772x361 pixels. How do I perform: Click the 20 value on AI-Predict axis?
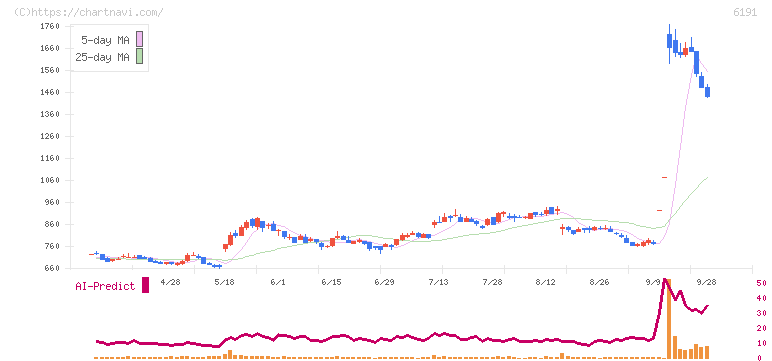(x=761, y=328)
